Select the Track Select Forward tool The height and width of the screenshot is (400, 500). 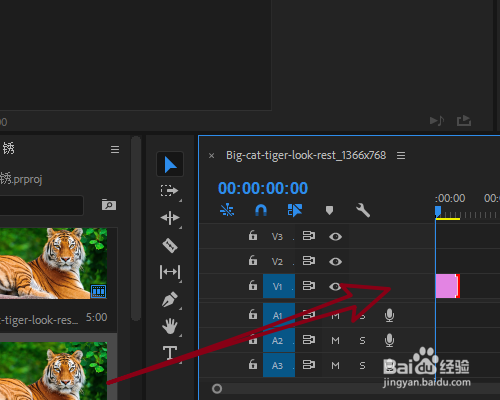pyautogui.click(x=170, y=191)
